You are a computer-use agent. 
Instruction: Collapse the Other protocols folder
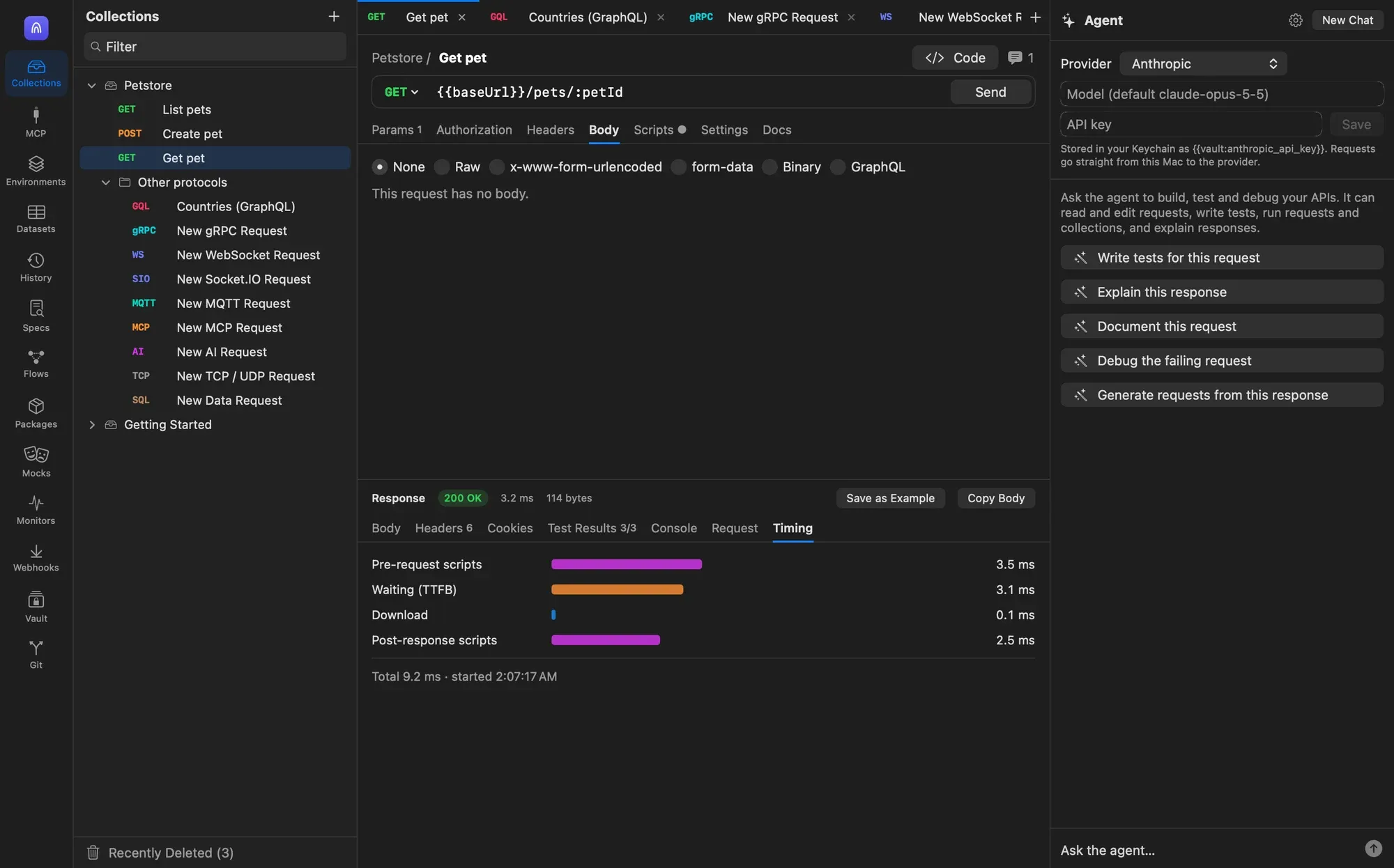tap(105, 183)
